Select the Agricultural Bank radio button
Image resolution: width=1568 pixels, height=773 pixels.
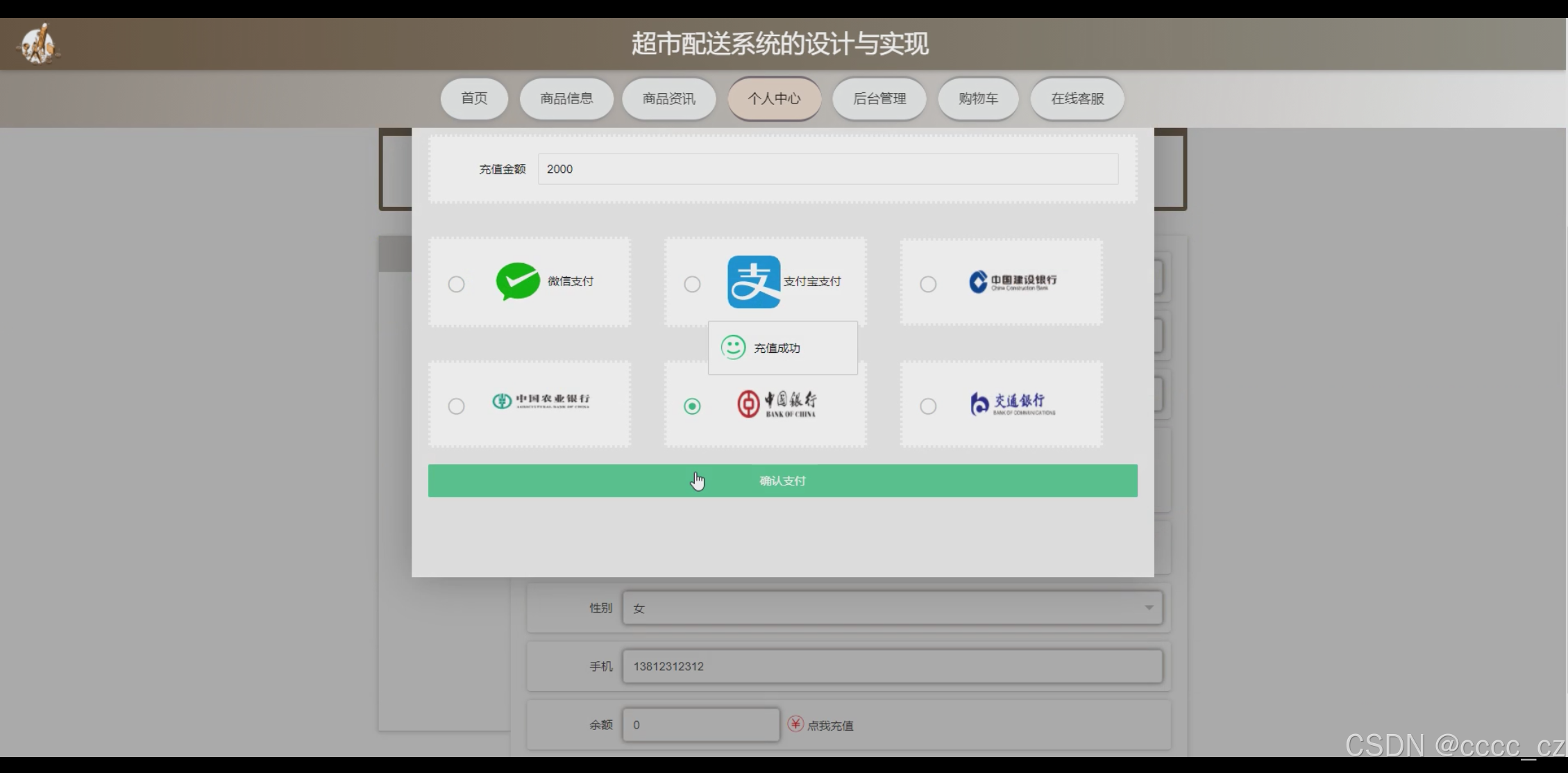[x=456, y=406]
